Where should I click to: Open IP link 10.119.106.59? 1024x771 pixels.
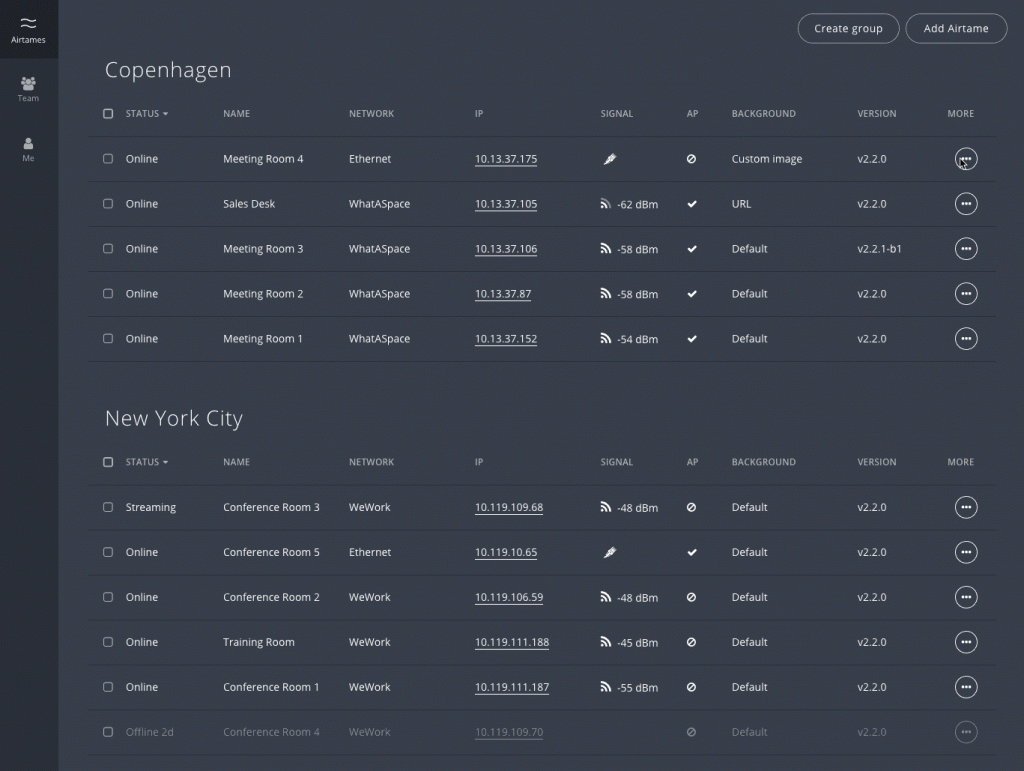point(509,598)
